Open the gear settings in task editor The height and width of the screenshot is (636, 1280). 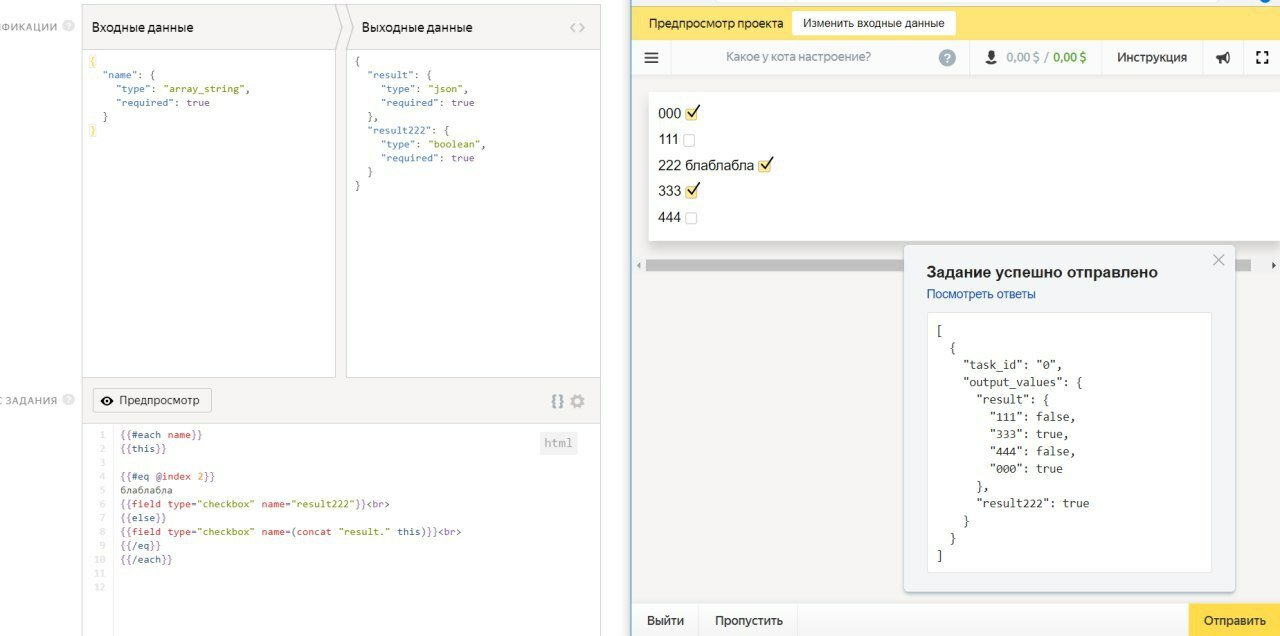coord(577,401)
